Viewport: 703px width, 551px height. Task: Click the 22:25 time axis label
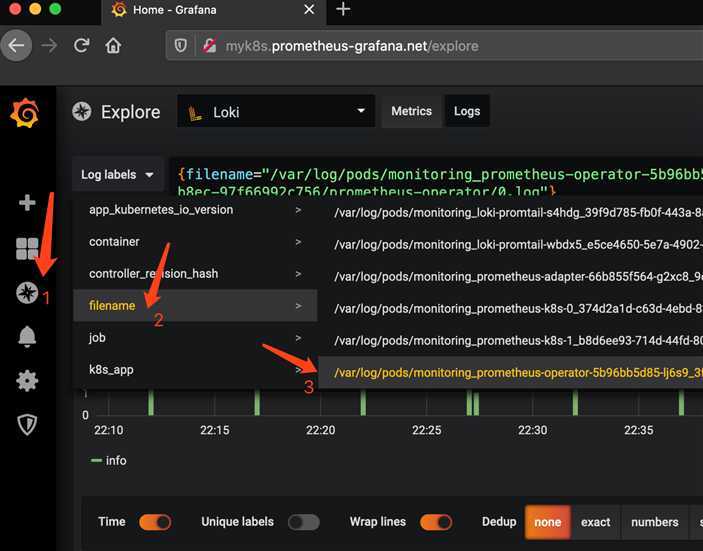[x=426, y=430]
